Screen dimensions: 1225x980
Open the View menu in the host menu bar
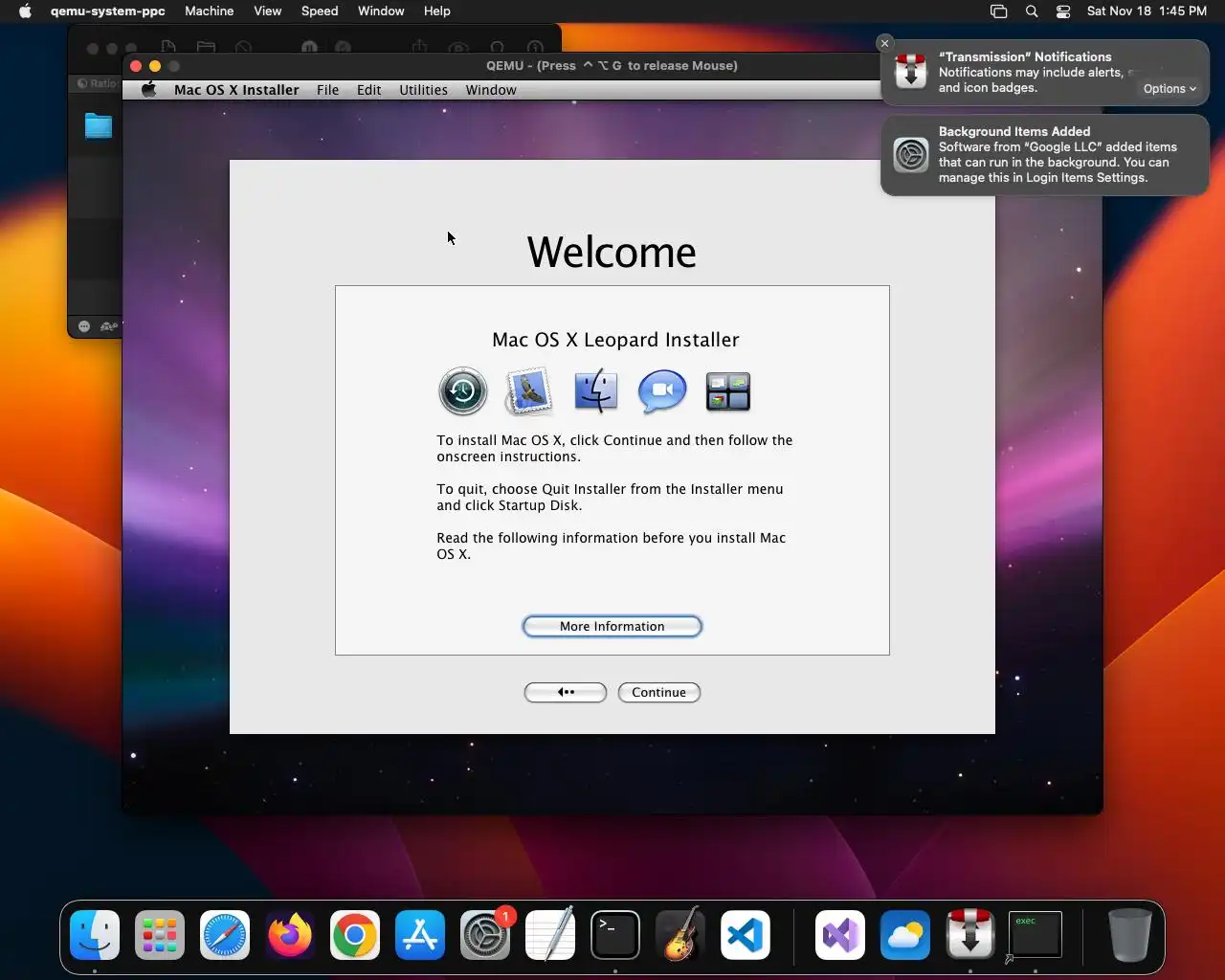pyautogui.click(x=268, y=11)
